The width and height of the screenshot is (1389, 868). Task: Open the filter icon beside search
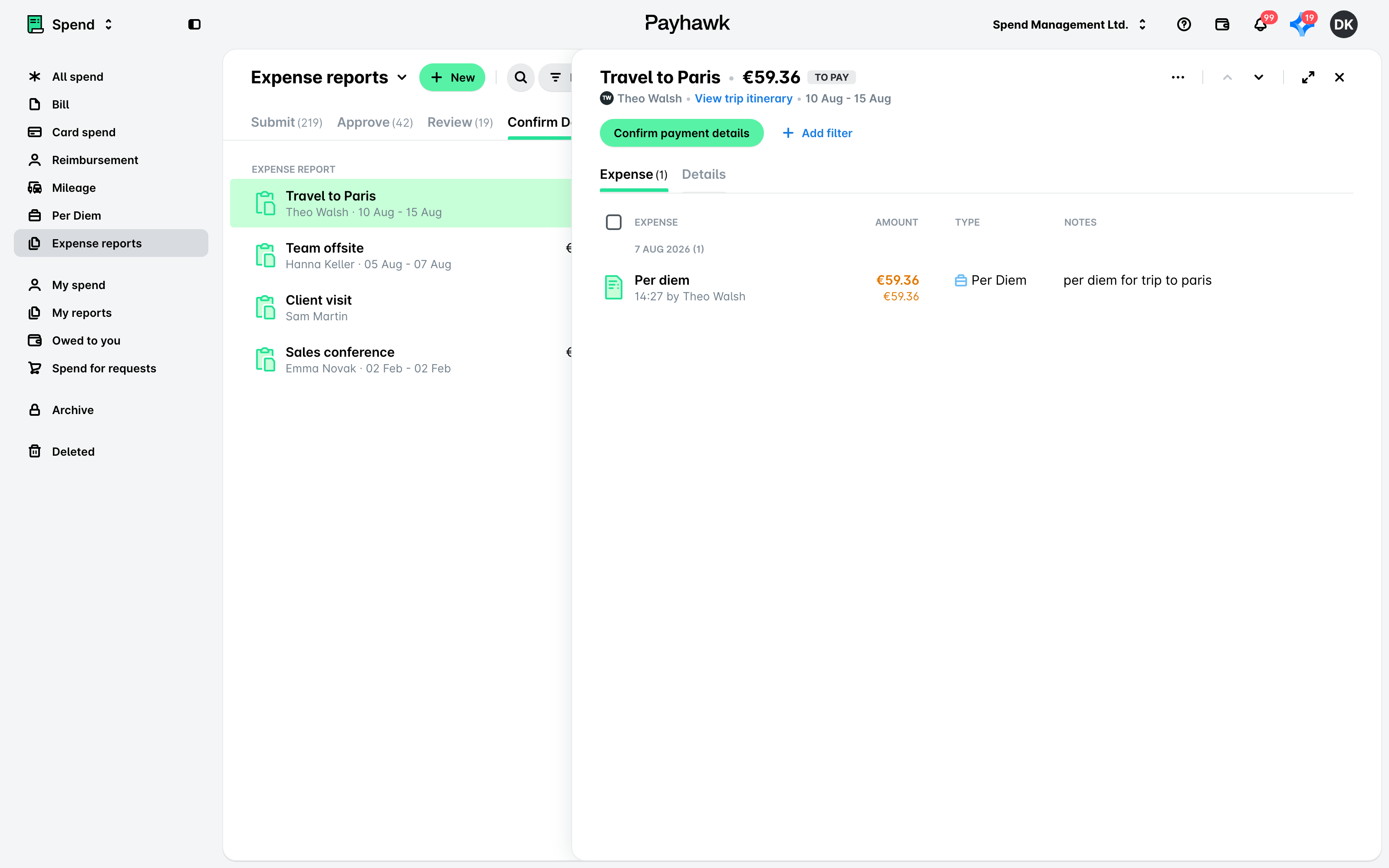tap(555, 78)
